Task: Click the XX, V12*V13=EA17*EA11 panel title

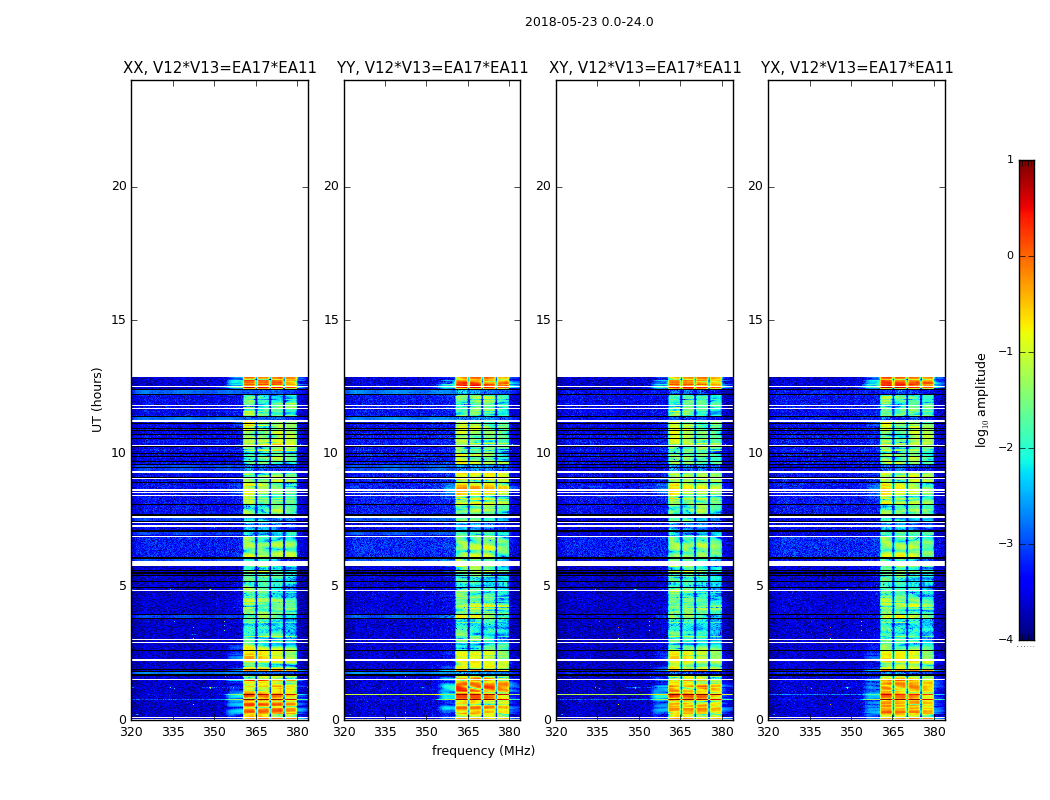Action: 220,68
